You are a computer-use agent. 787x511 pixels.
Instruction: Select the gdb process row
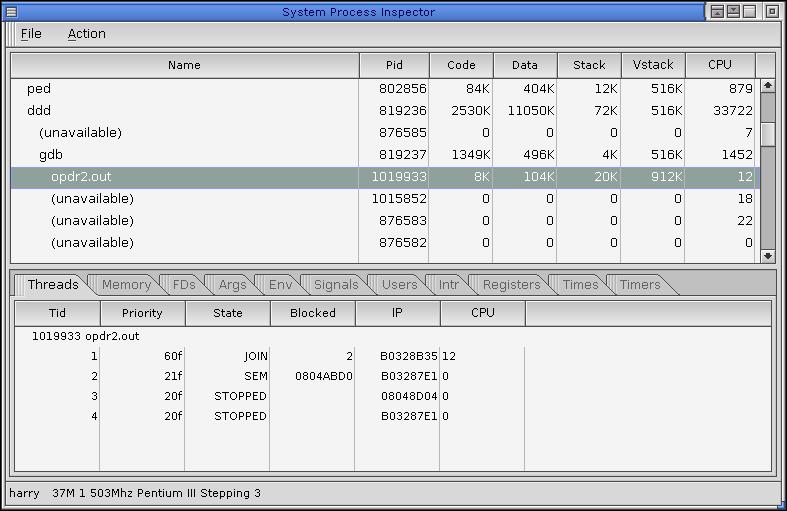pos(50,155)
